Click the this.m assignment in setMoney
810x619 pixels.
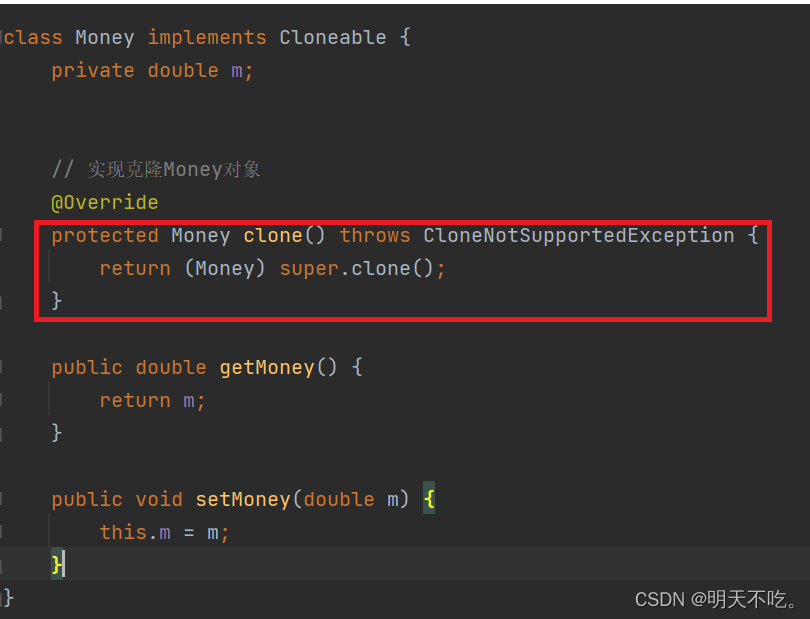point(136,532)
